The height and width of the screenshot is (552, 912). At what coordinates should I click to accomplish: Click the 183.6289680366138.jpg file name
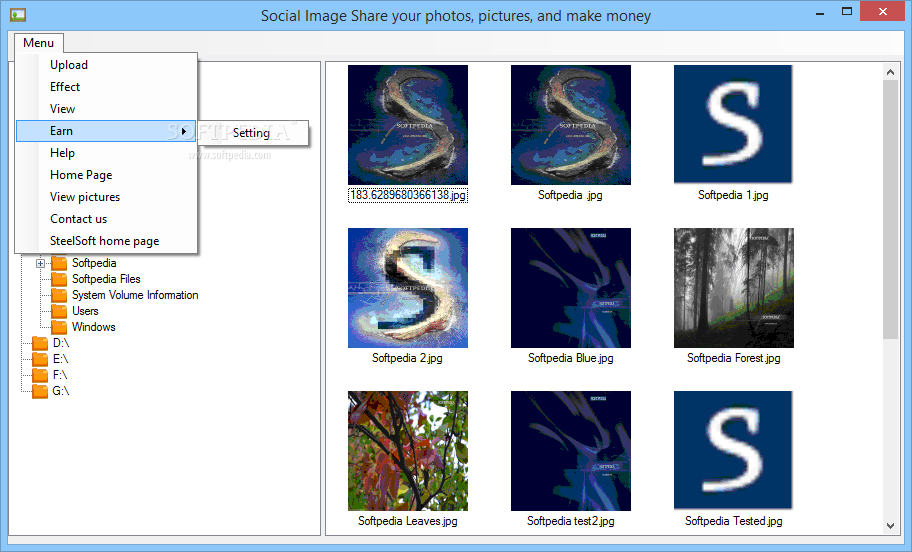click(408, 195)
